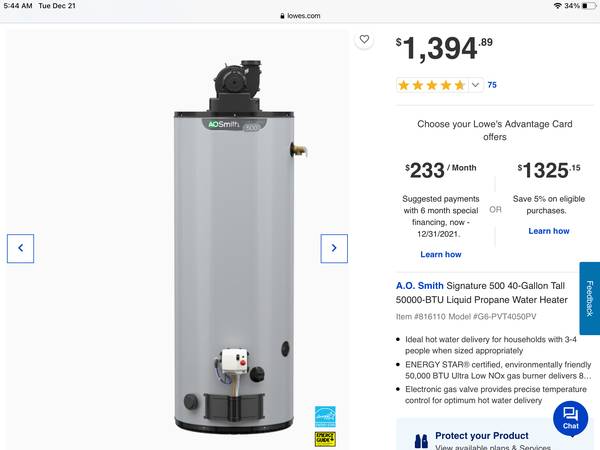Advance to the next product image arrow
This screenshot has width=600, height=450.
coord(334,248)
